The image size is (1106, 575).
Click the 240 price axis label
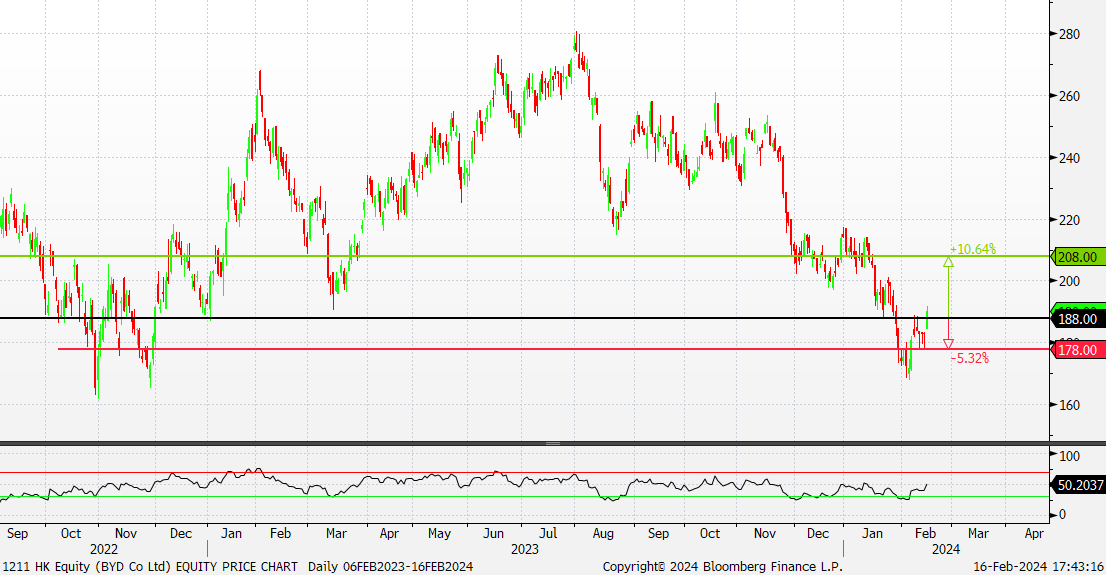click(1069, 158)
